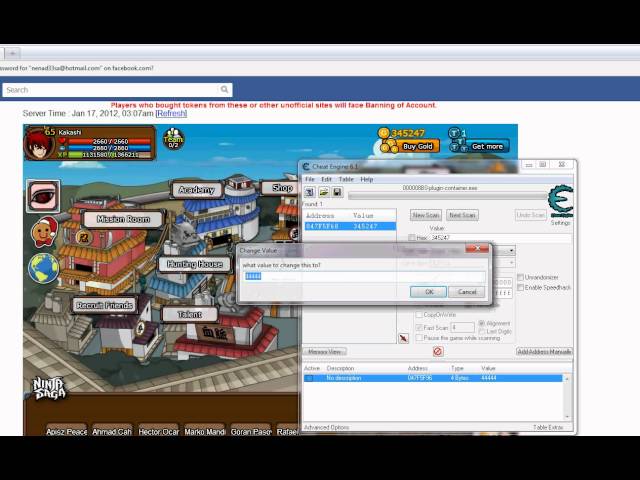
Task: Click the gingerbread man Santa icon
Action: point(44,232)
